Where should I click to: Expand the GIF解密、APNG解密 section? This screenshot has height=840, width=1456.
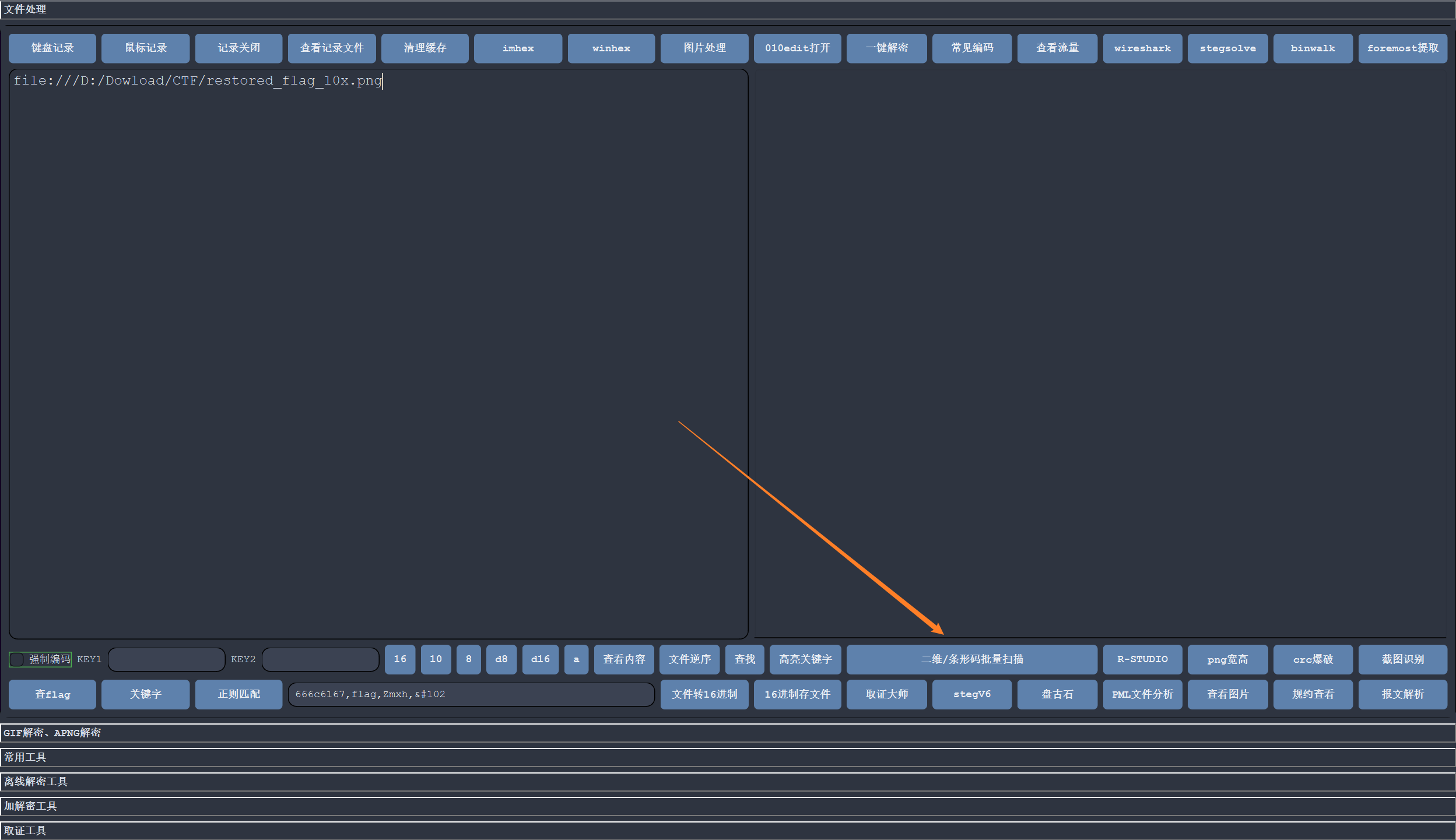728,733
